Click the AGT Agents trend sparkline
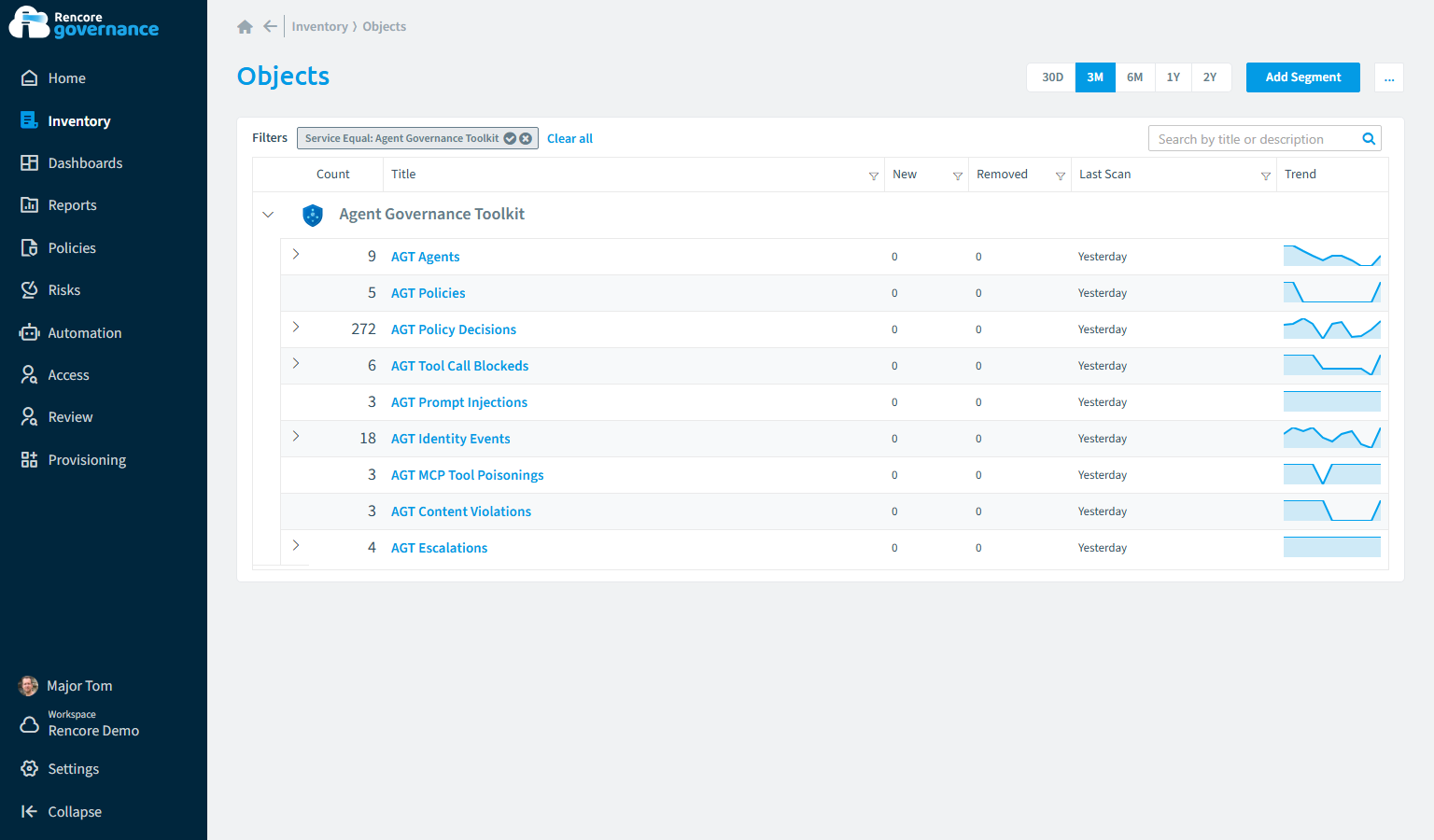This screenshot has height=840, width=1434. (x=1332, y=256)
